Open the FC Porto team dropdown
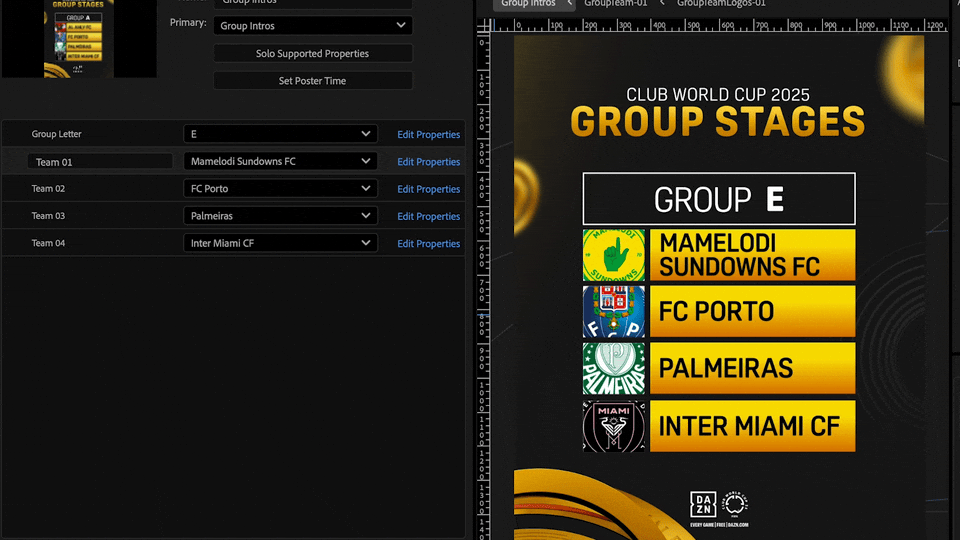 [x=280, y=189]
